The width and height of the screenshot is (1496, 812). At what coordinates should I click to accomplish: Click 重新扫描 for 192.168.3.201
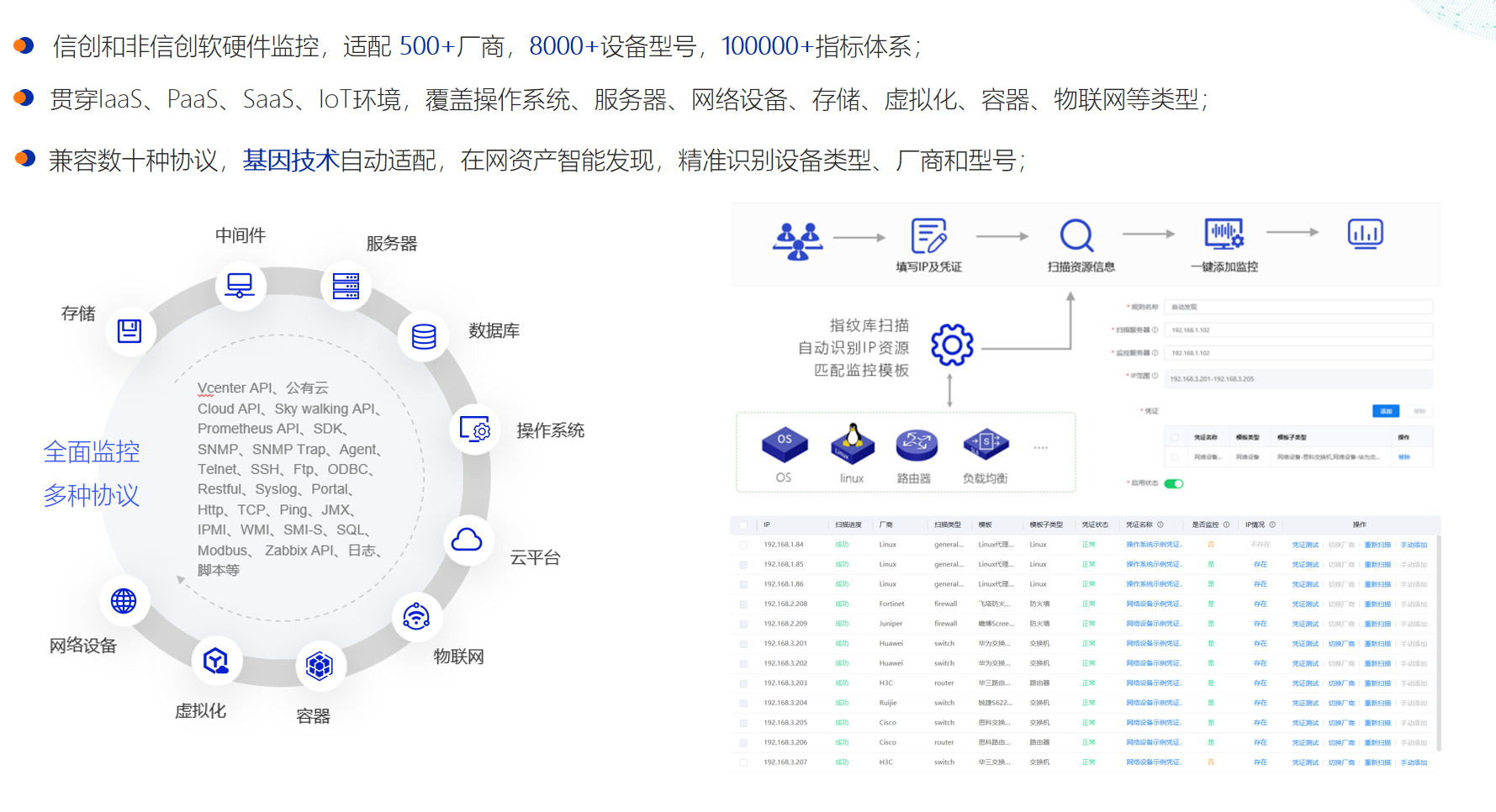(x=1377, y=644)
